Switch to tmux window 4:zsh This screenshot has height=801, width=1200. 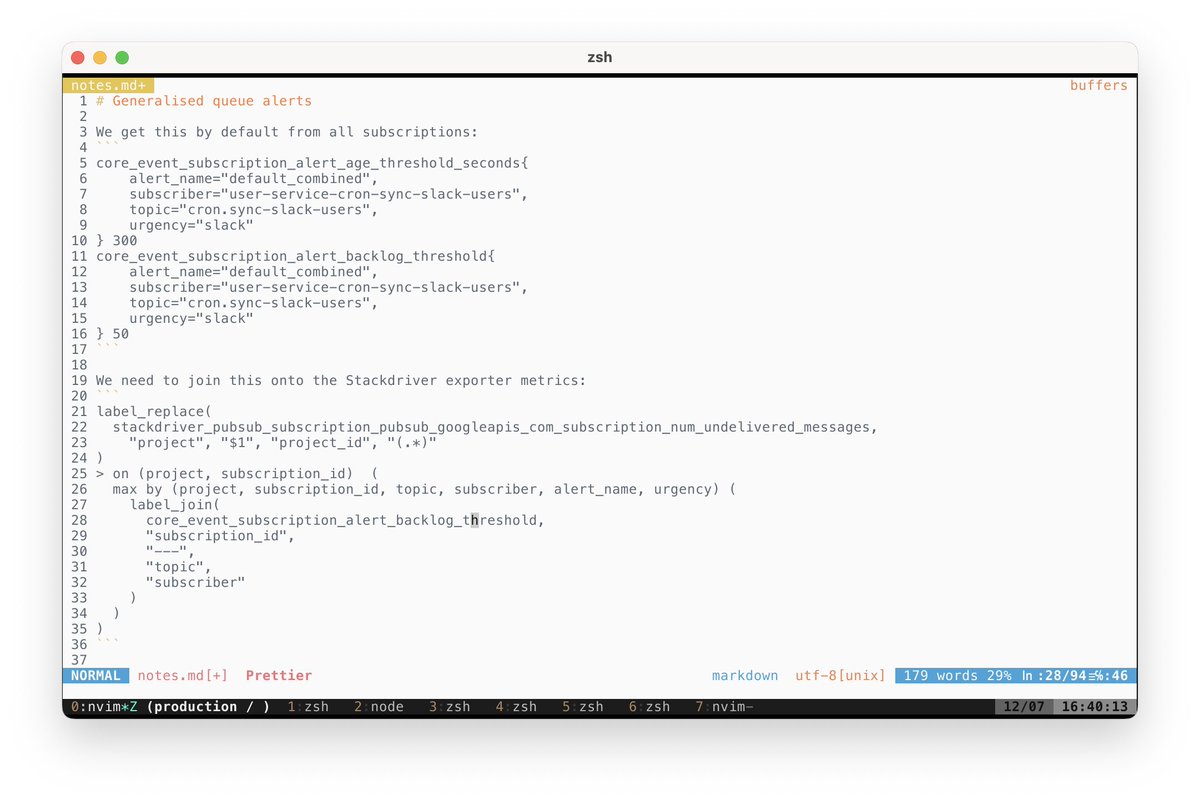516,707
